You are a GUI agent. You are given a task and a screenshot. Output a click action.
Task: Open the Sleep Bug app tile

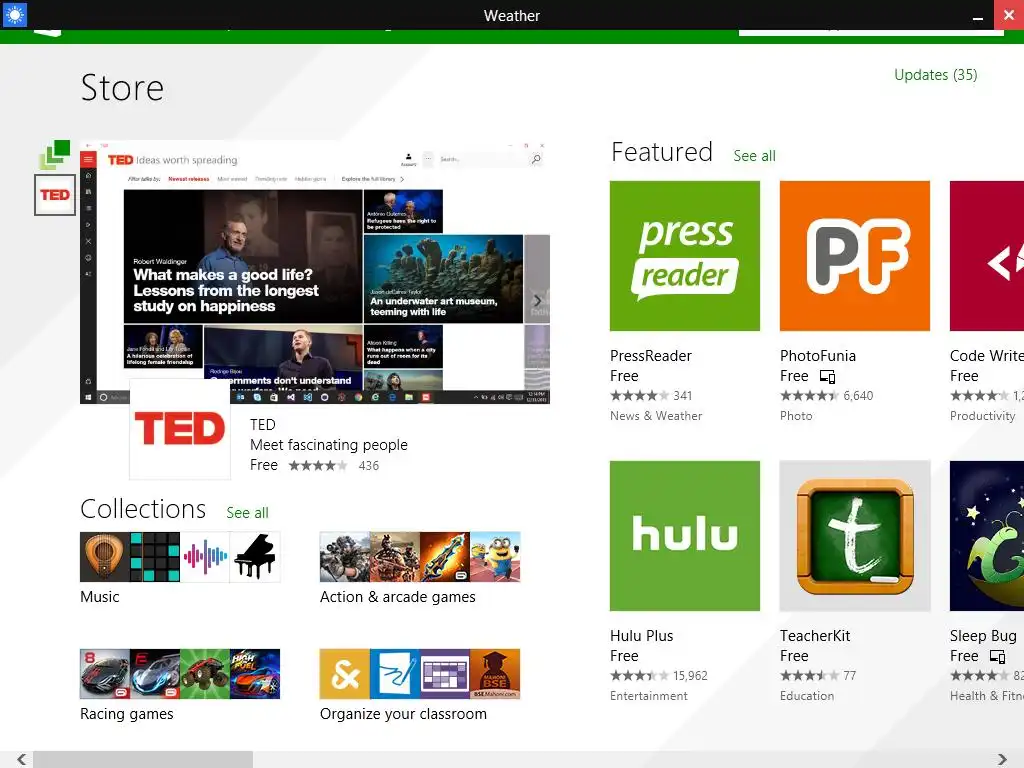pyautogui.click(x=987, y=536)
